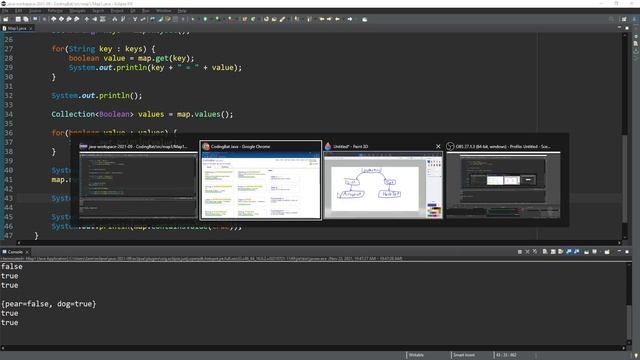Click the OBS icon in task switcher title
Viewport: 640px width, 360px height.
point(450,147)
